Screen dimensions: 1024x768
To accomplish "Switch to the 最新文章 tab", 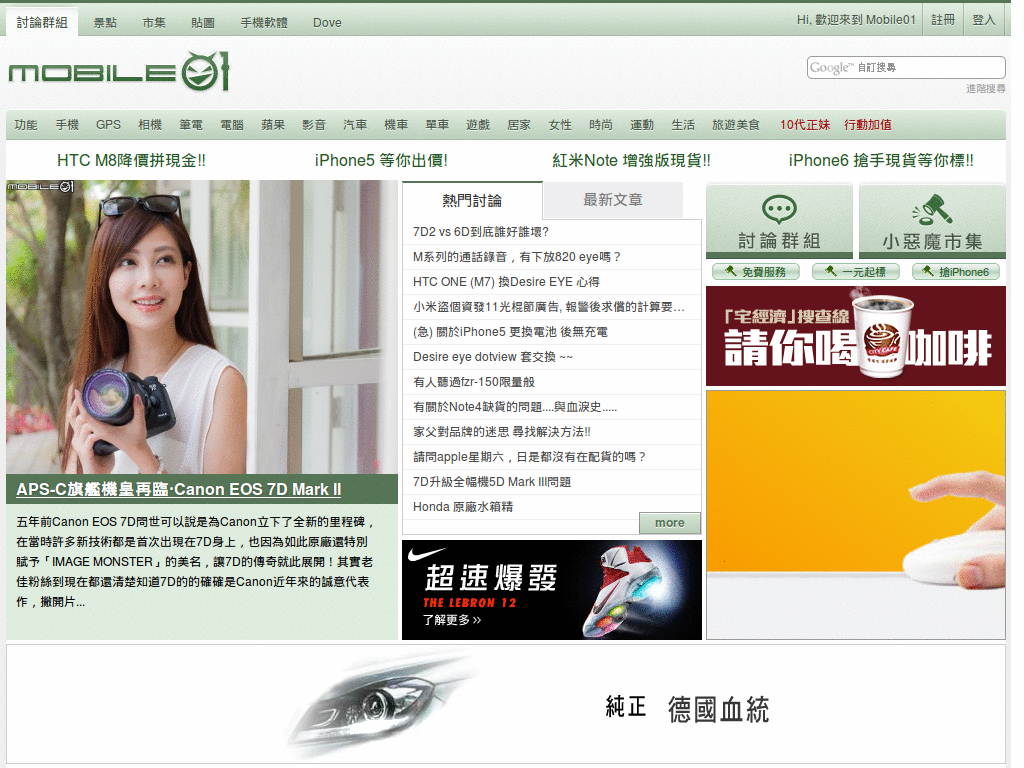I will point(613,200).
